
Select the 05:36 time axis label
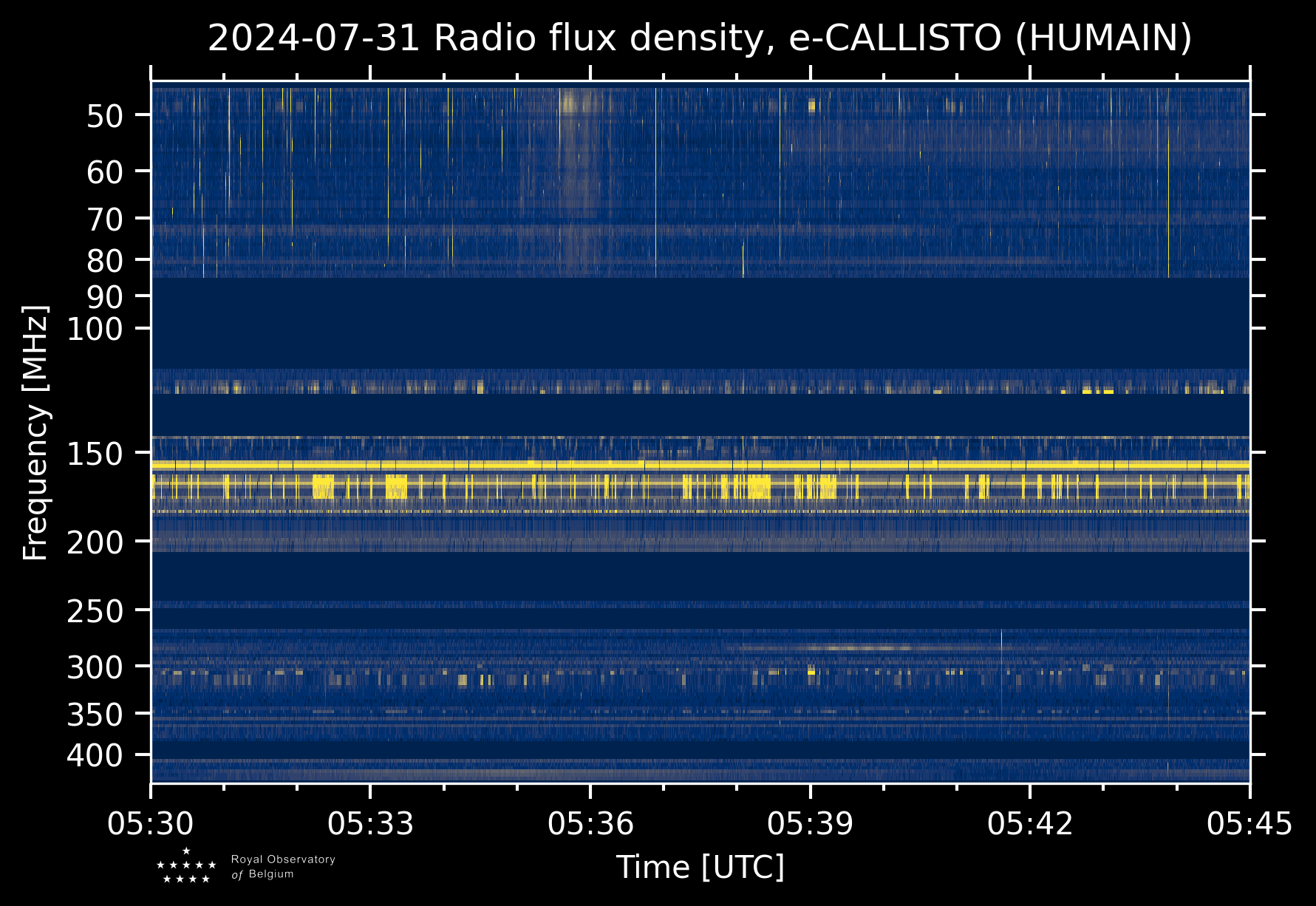pyautogui.click(x=590, y=823)
